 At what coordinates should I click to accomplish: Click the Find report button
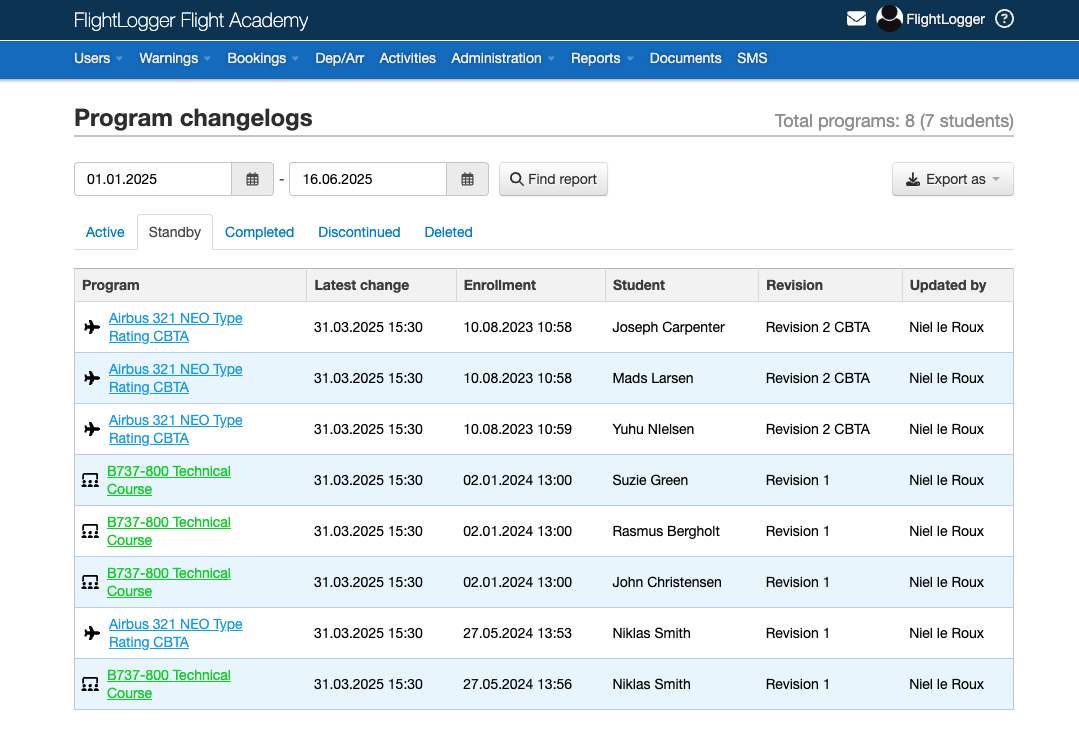[x=553, y=178]
